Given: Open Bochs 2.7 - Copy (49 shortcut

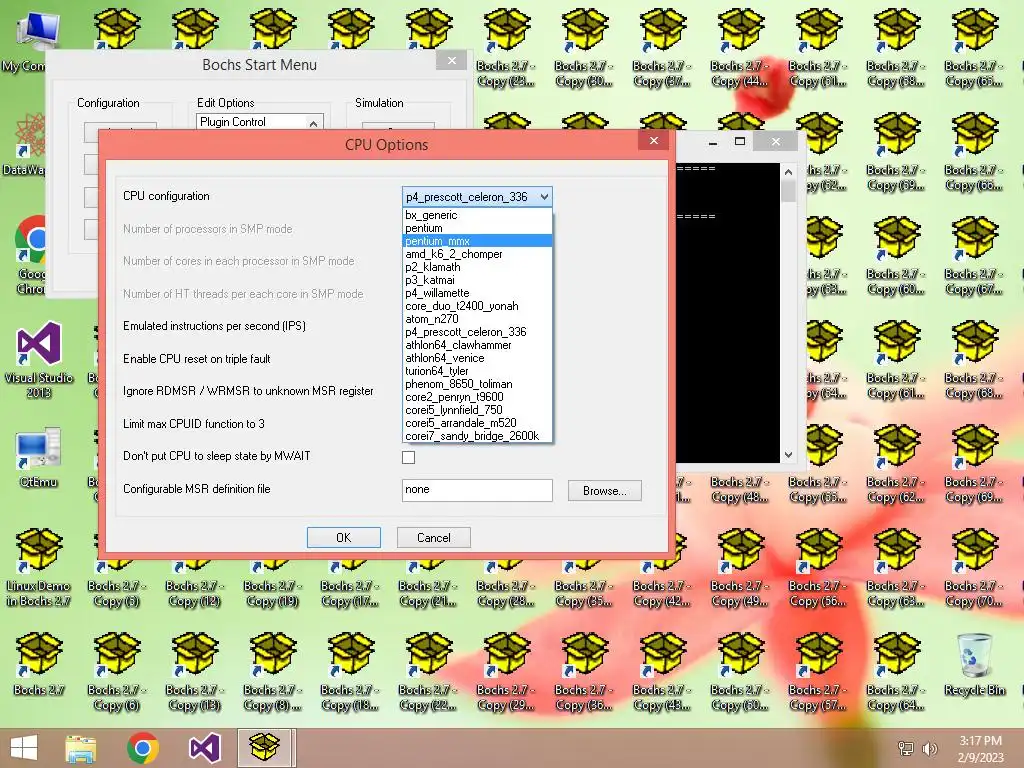Looking at the screenshot, I should coord(740,567).
